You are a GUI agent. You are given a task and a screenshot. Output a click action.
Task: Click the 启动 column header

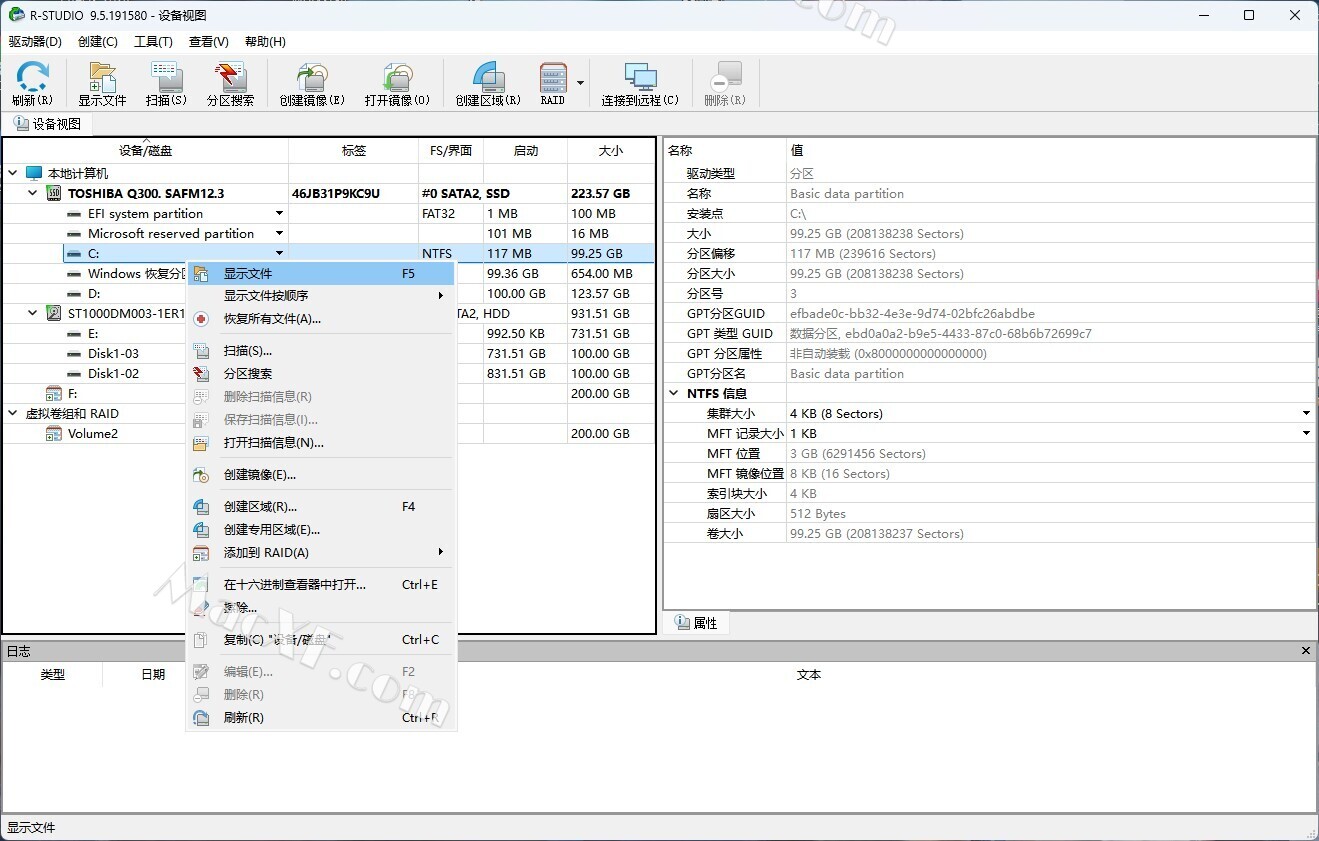coord(526,151)
